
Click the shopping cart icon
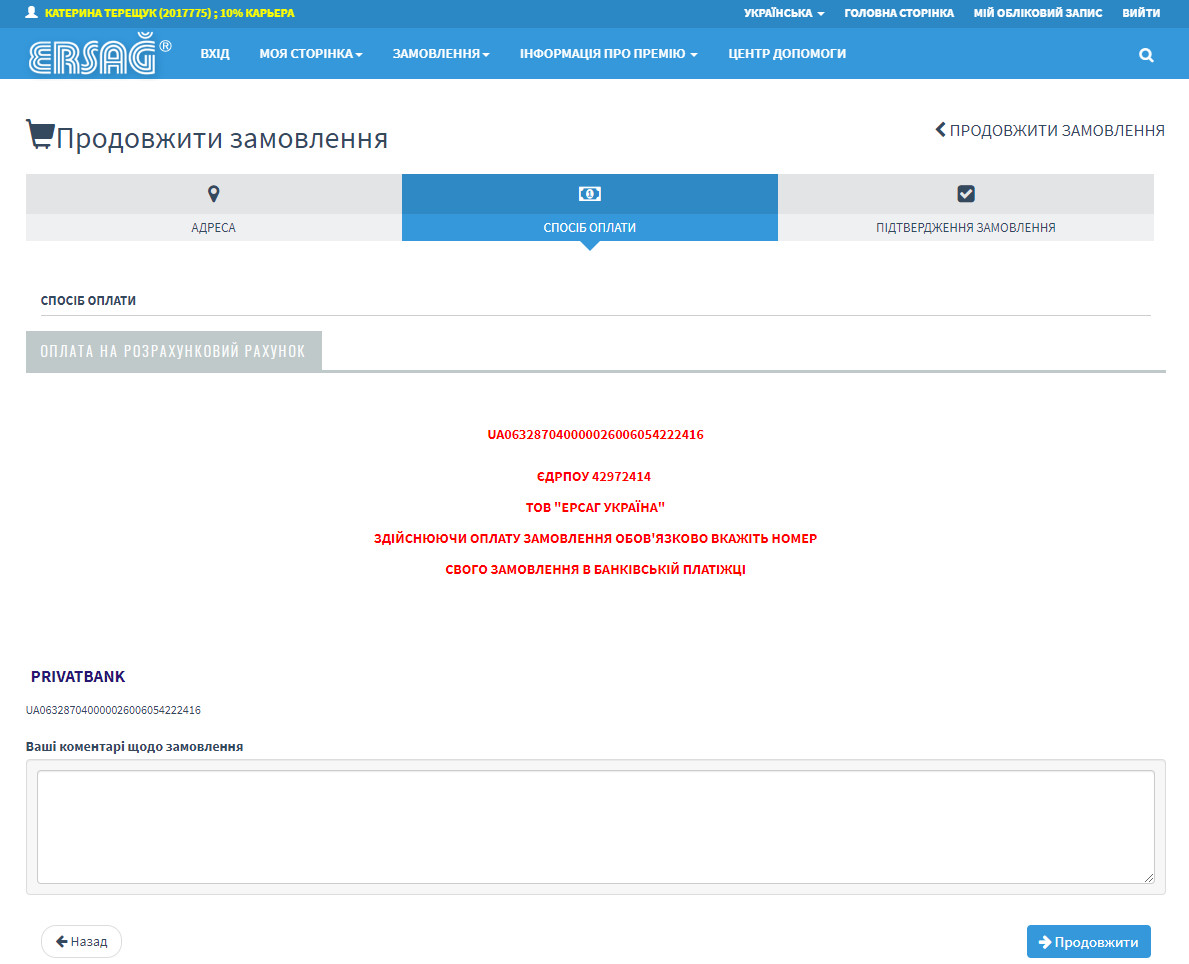(40, 135)
